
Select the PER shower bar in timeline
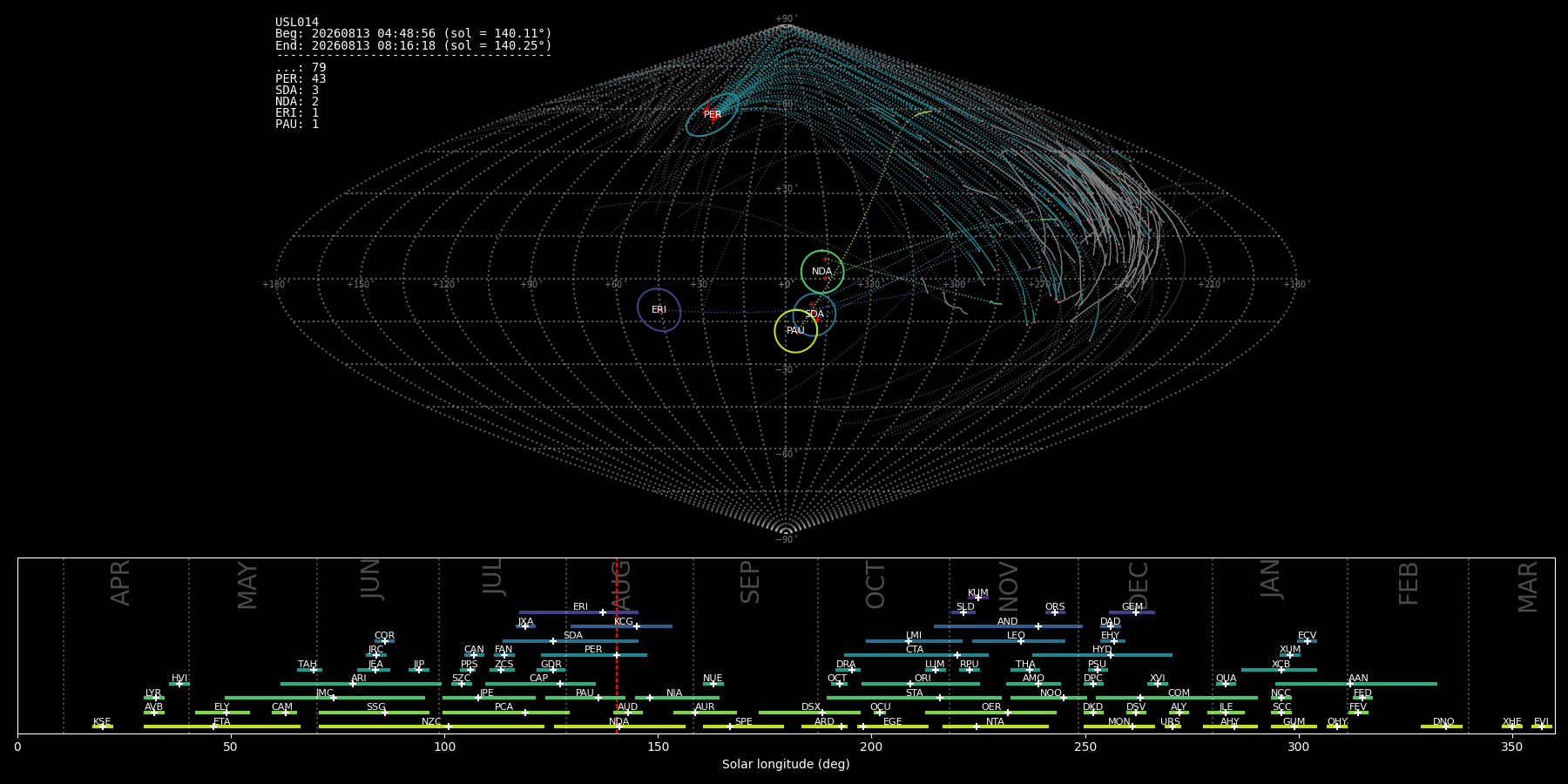coord(594,655)
